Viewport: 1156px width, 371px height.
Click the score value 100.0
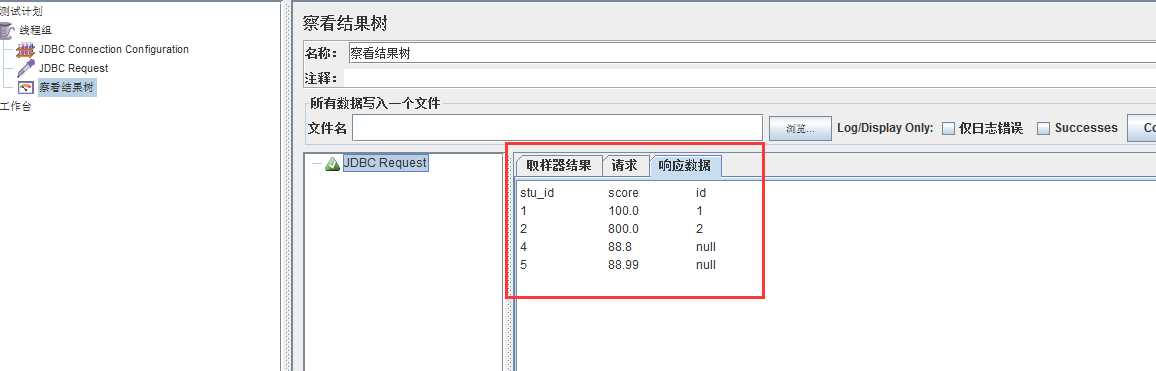[x=623, y=211]
